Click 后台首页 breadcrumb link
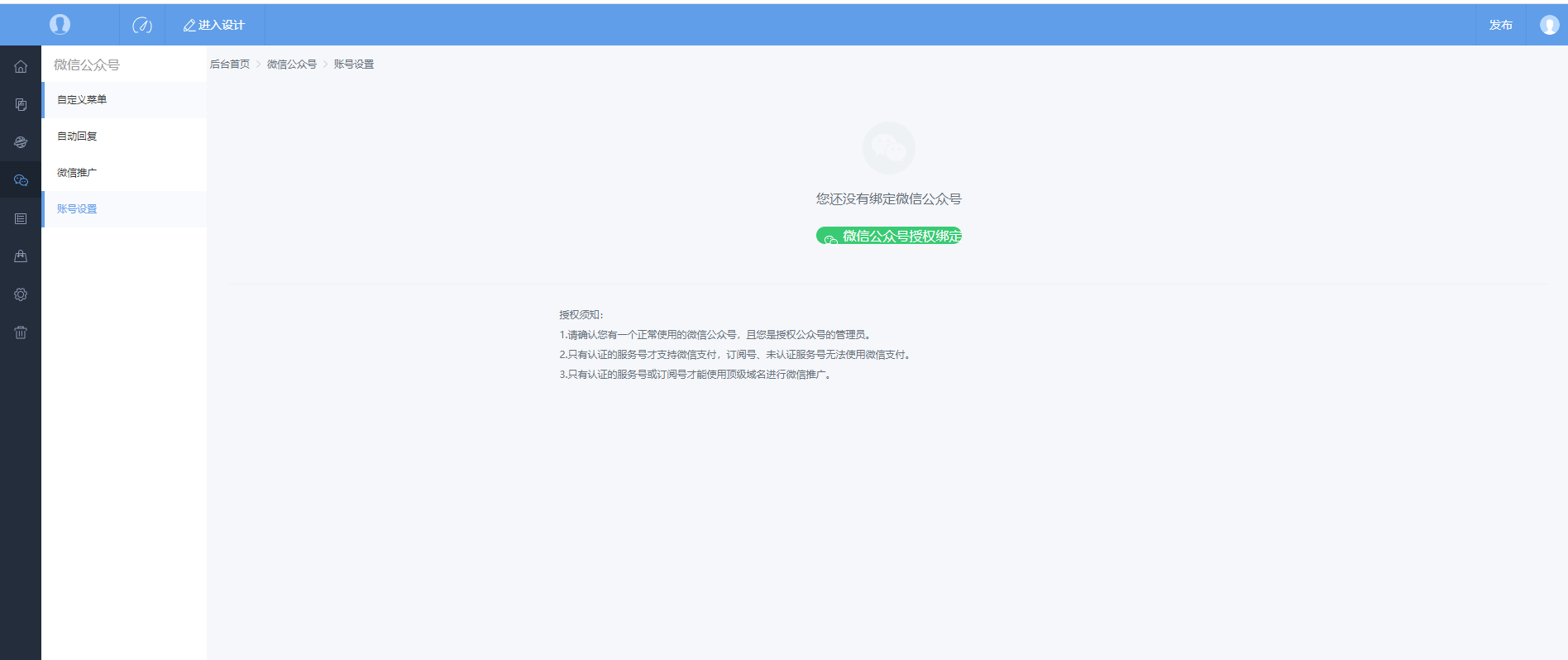The height and width of the screenshot is (660, 1568). pyautogui.click(x=230, y=64)
